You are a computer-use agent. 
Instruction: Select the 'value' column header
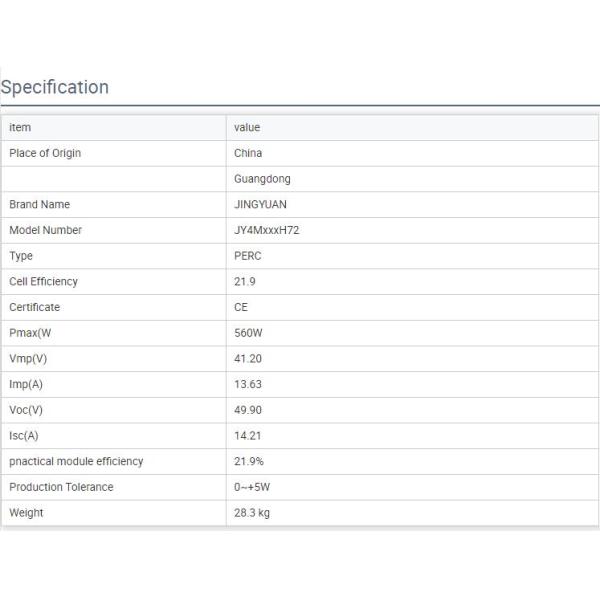click(247, 128)
